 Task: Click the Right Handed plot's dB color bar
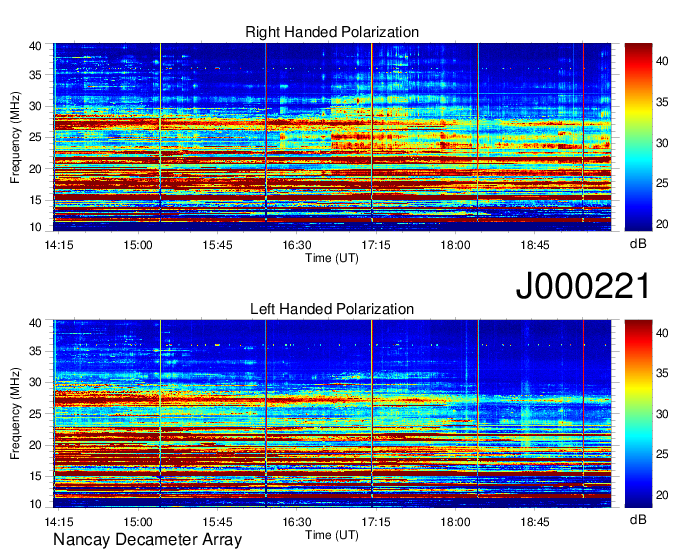click(x=638, y=137)
